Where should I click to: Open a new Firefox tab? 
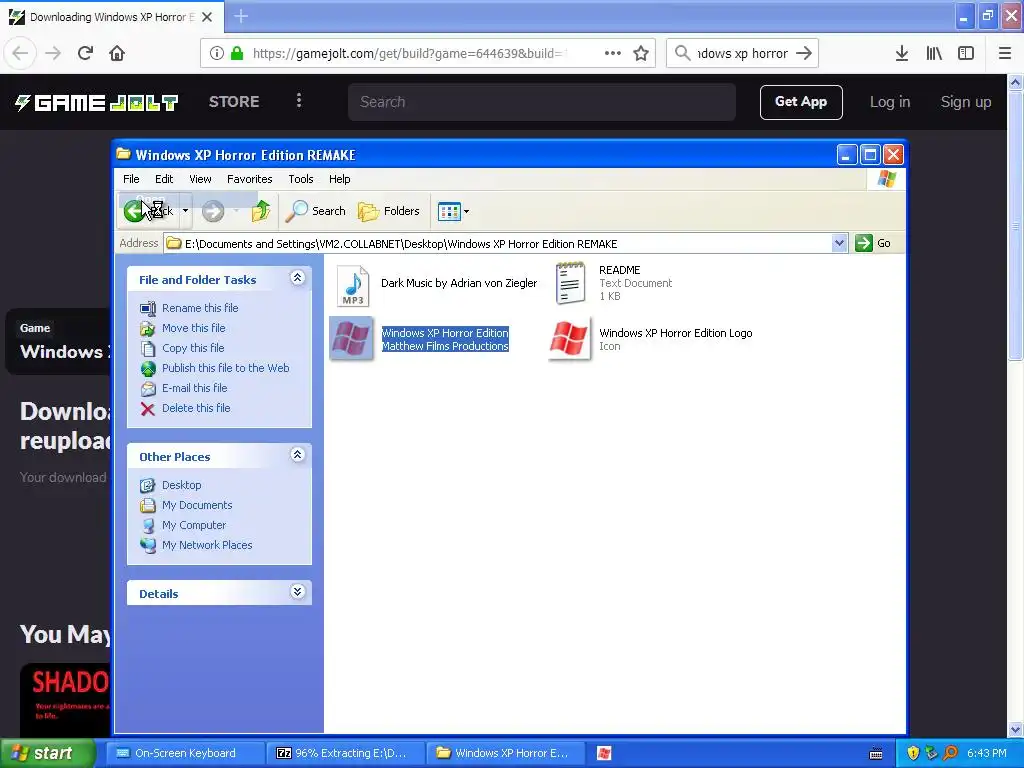click(241, 16)
